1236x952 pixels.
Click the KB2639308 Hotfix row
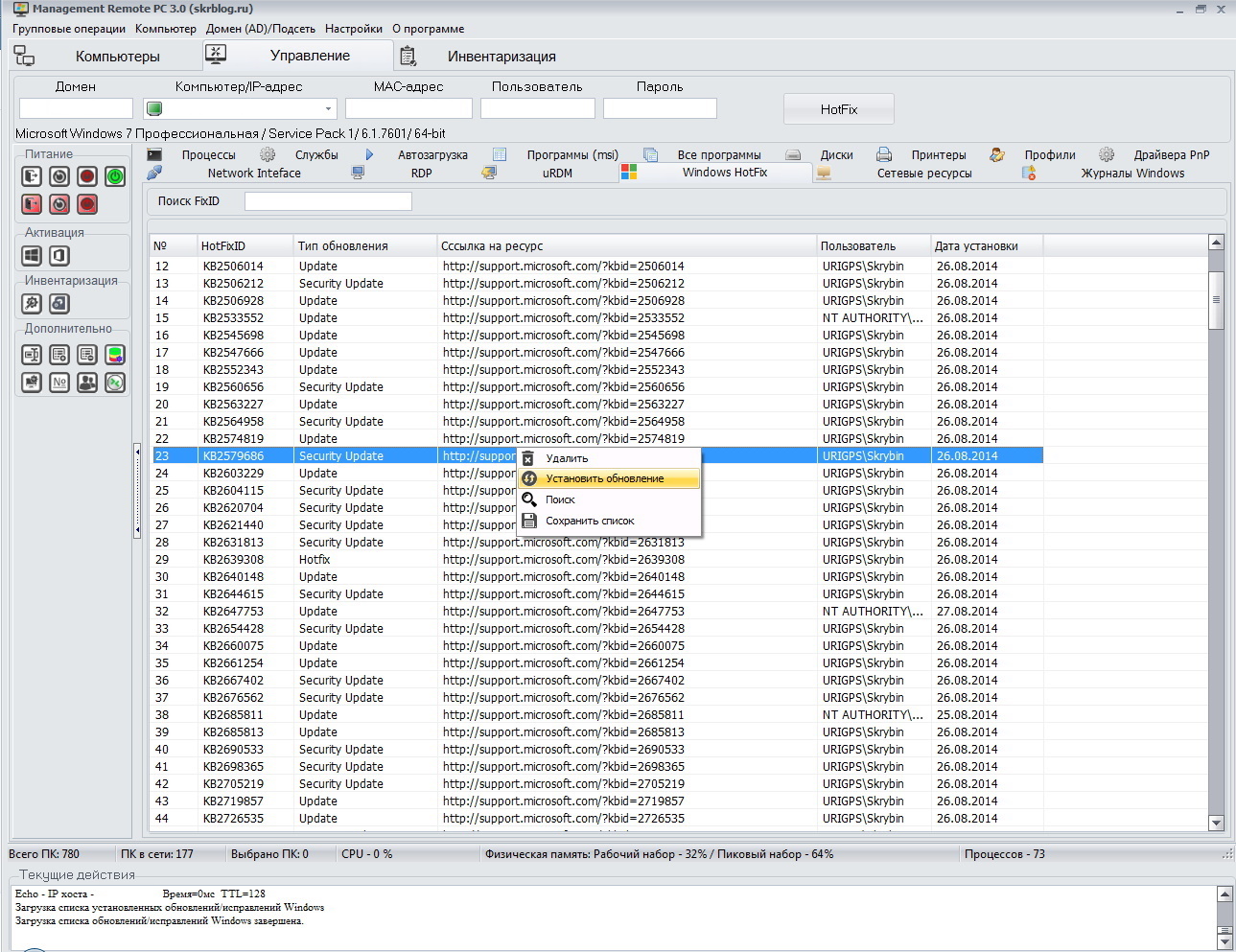pos(597,560)
